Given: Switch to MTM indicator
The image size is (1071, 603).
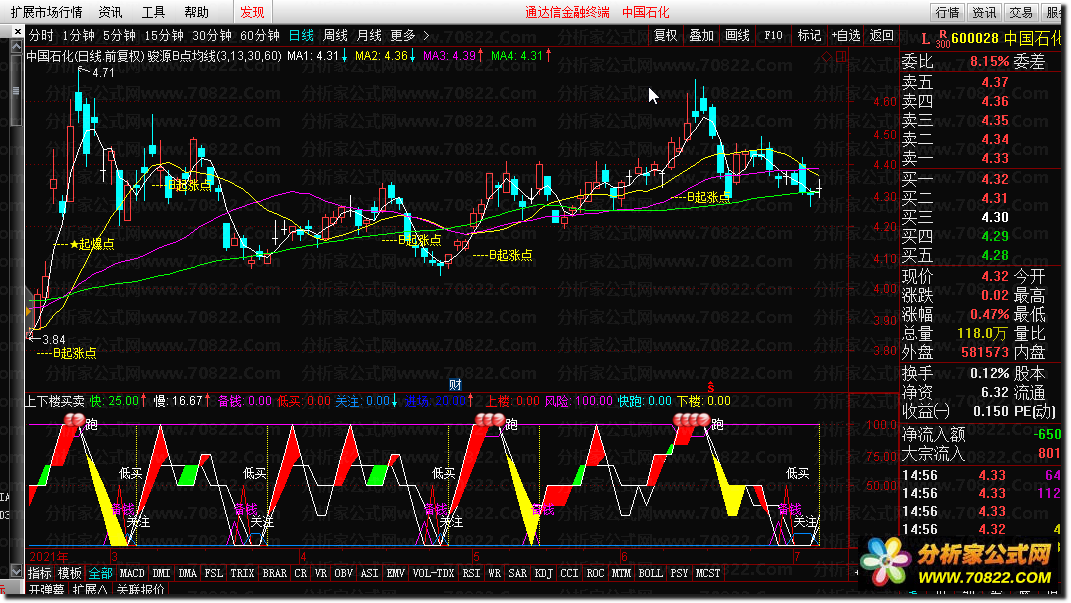Looking at the screenshot, I should click(622, 574).
